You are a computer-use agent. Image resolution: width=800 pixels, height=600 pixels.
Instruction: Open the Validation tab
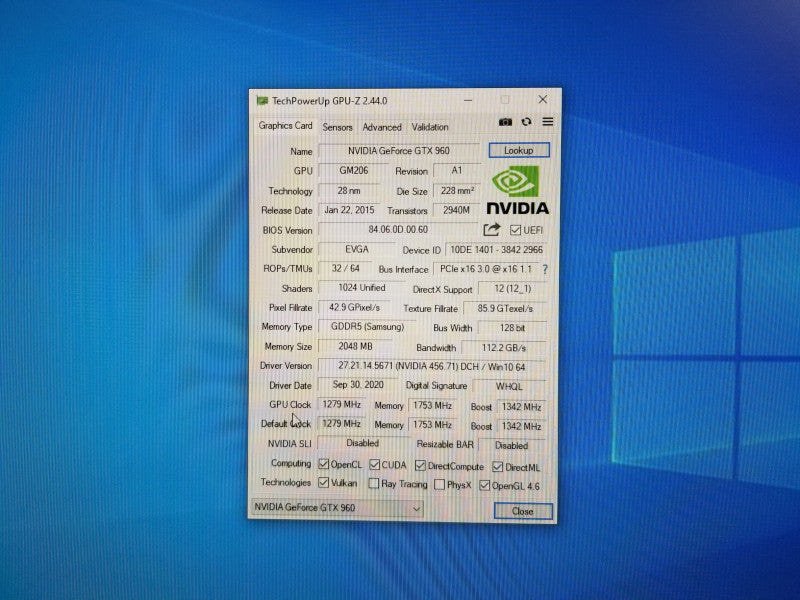(430, 127)
